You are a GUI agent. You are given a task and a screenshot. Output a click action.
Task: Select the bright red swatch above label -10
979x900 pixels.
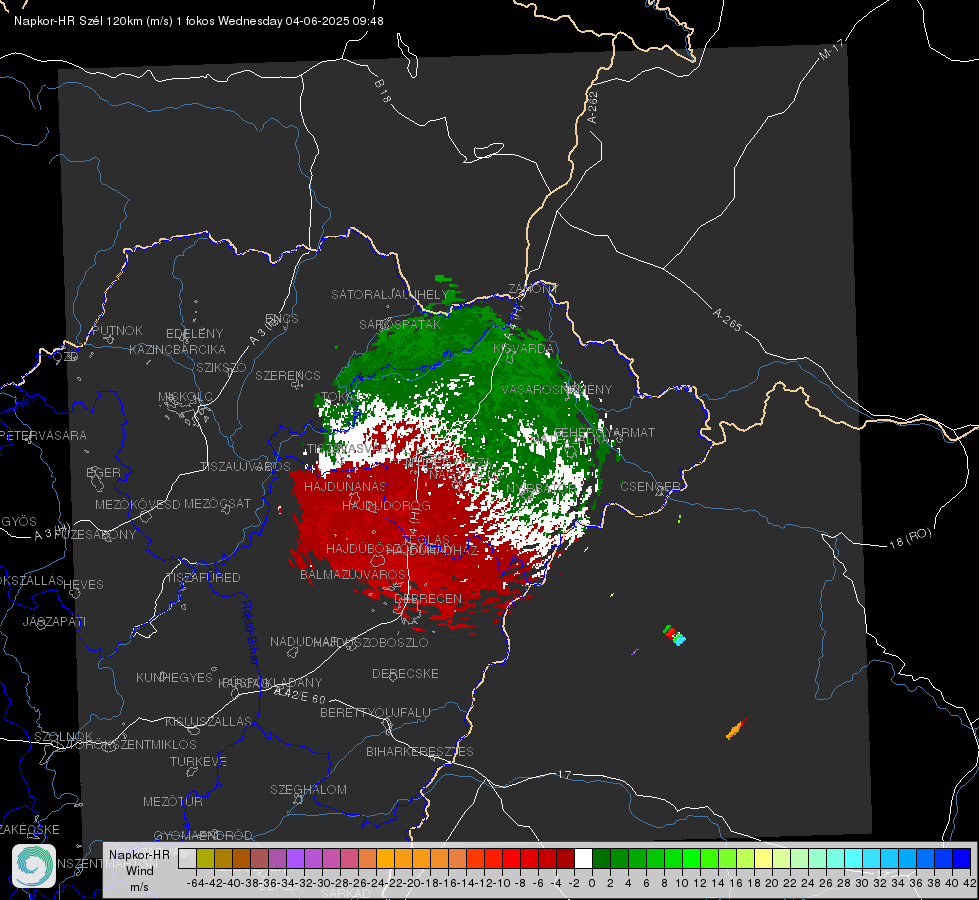tap(511, 859)
